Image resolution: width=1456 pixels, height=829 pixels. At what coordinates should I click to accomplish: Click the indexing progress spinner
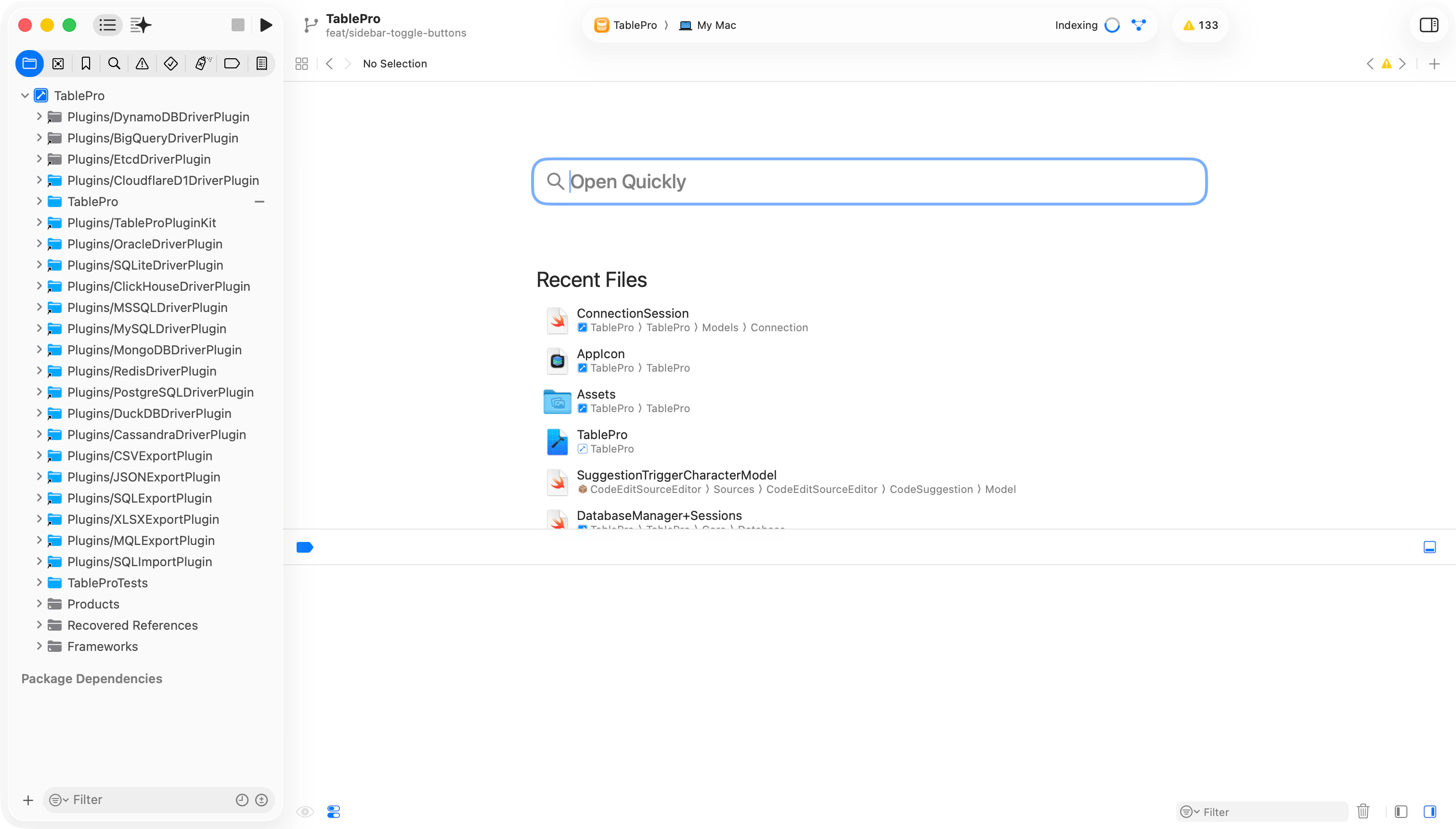coord(1112,25)
